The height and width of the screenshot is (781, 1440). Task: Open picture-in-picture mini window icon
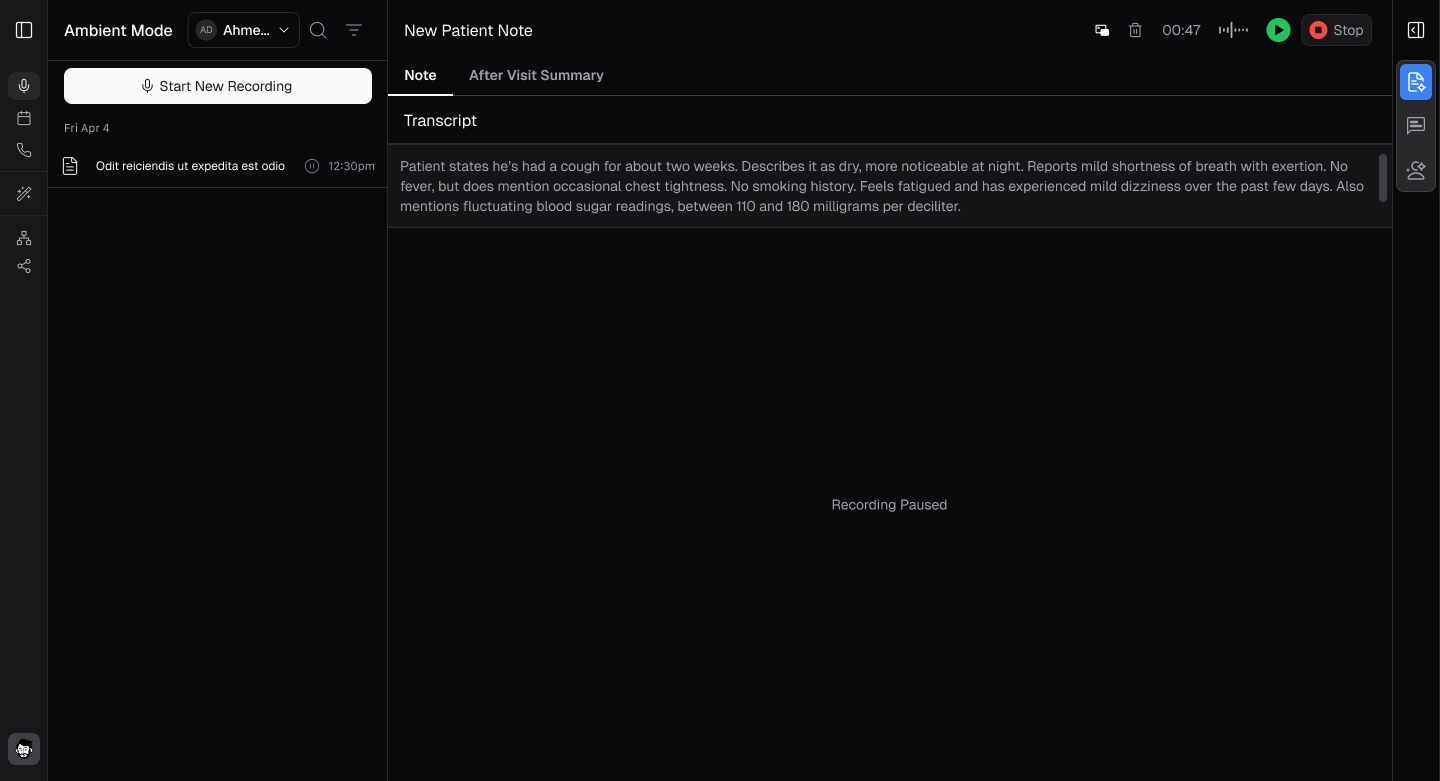[x=1102, y=30]
